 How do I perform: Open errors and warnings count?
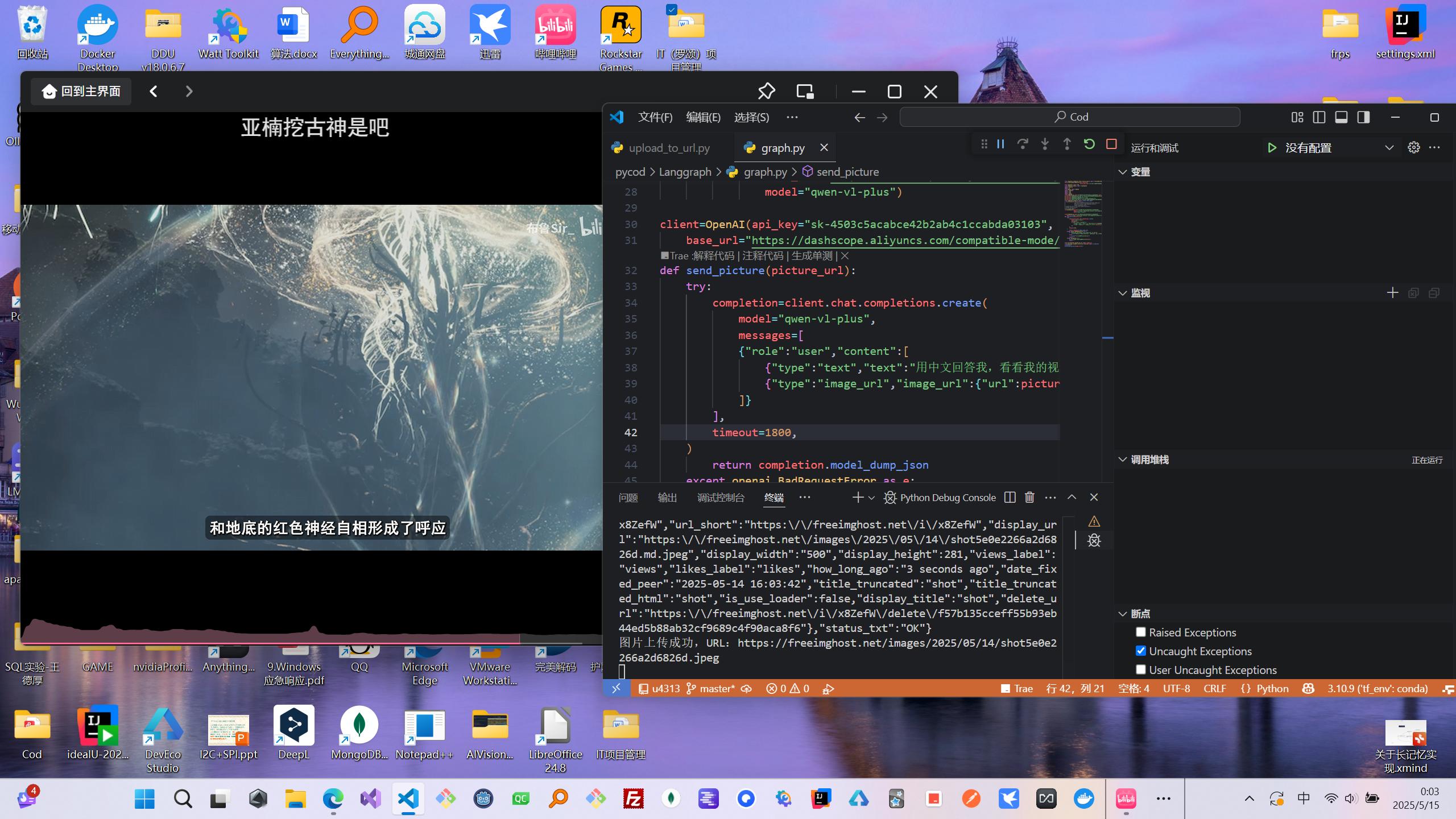788,689
